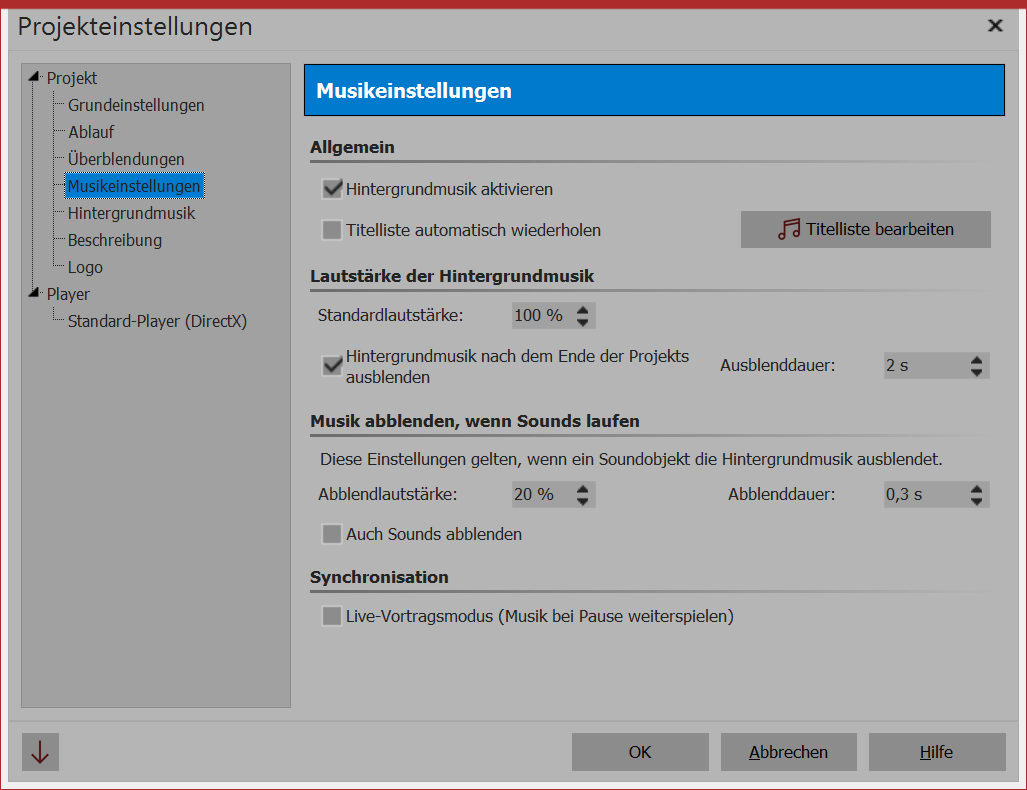Toggle Hintergrundmusik aktivieren checkbox

[332, 189]
